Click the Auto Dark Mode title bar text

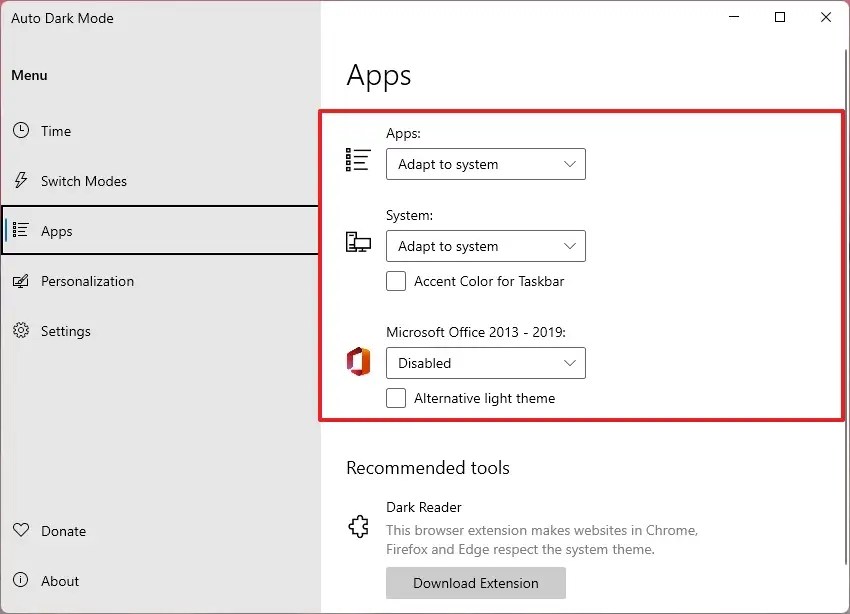(x=62, y=18)
